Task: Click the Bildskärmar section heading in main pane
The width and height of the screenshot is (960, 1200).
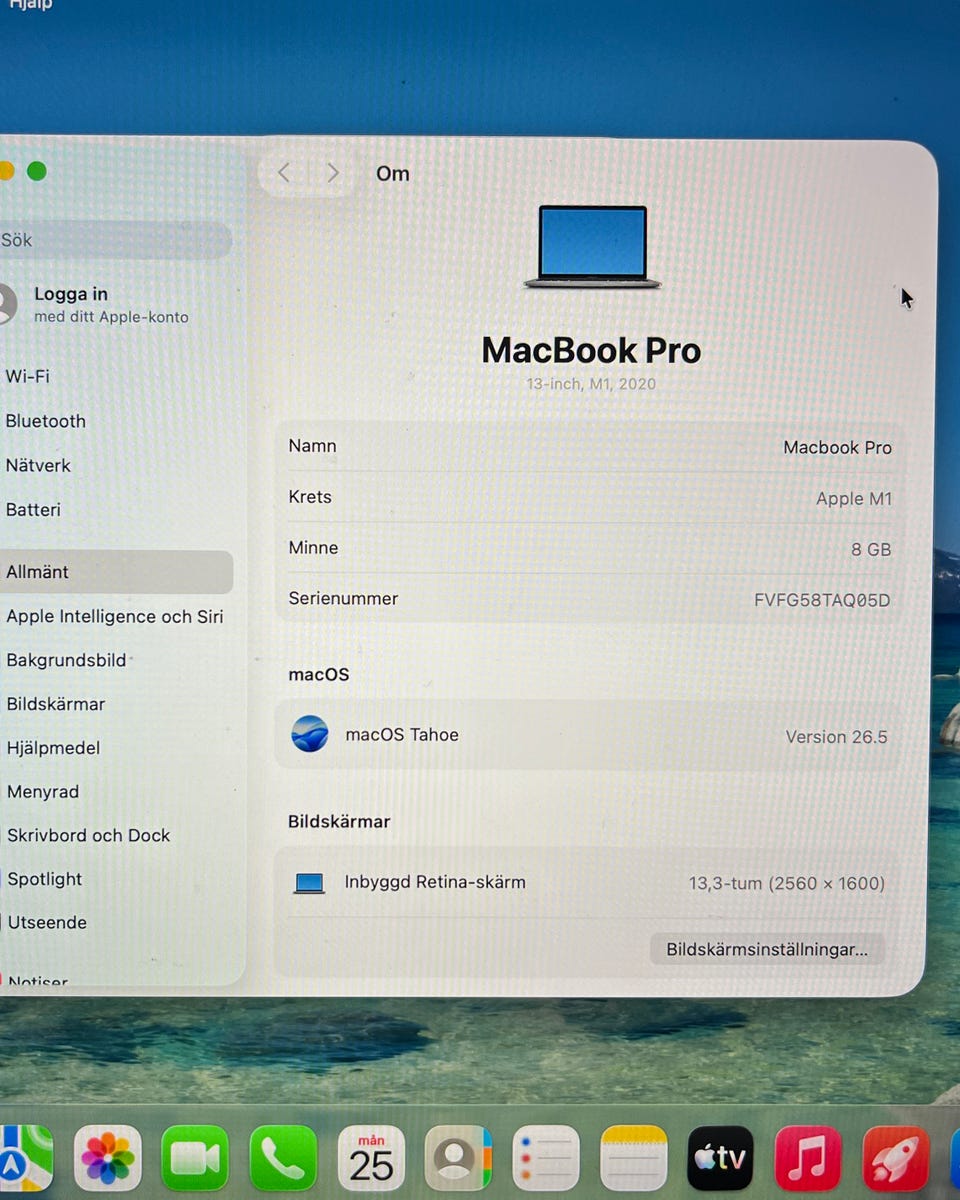Action: [339, 821]
